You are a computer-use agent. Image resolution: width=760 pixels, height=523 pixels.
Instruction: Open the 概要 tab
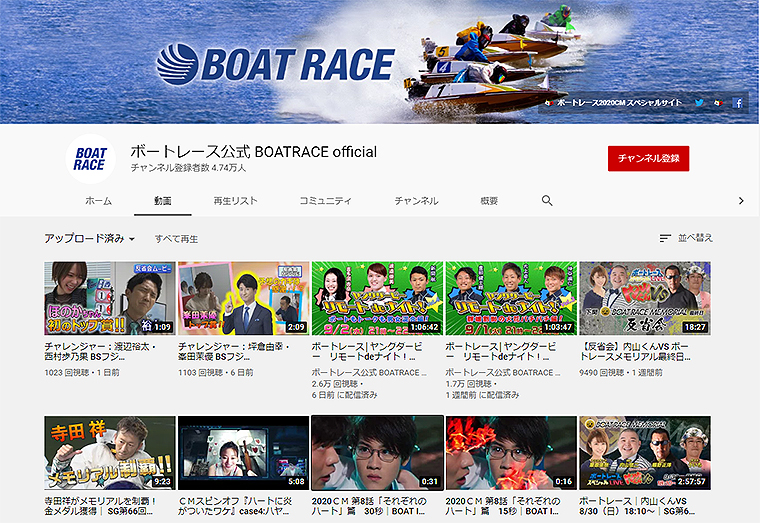pyautogui.click(x=489, y=201)
